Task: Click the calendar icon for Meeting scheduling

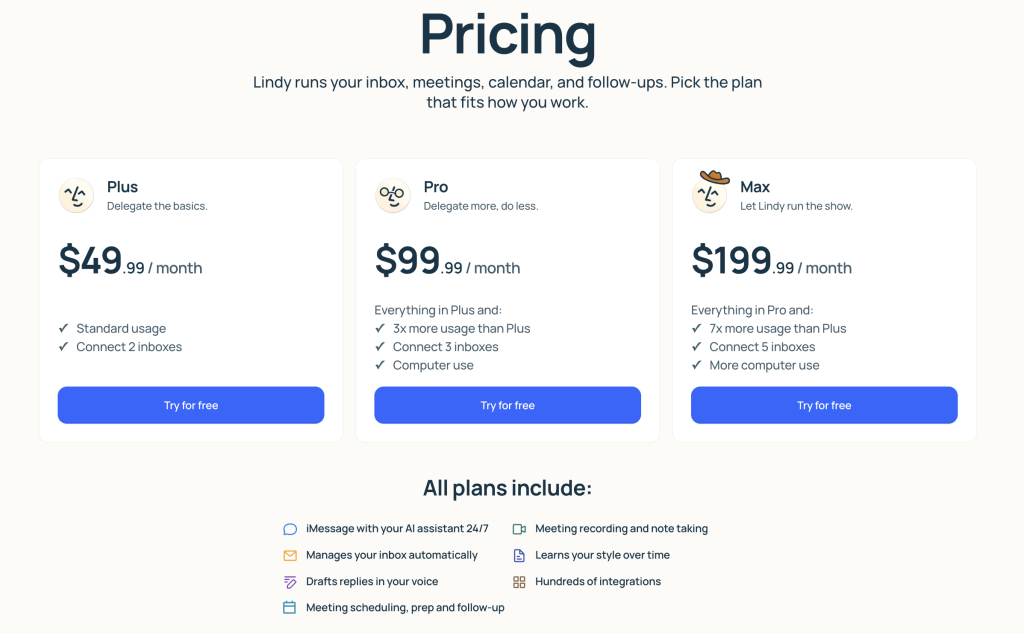Action: [290, 607]
